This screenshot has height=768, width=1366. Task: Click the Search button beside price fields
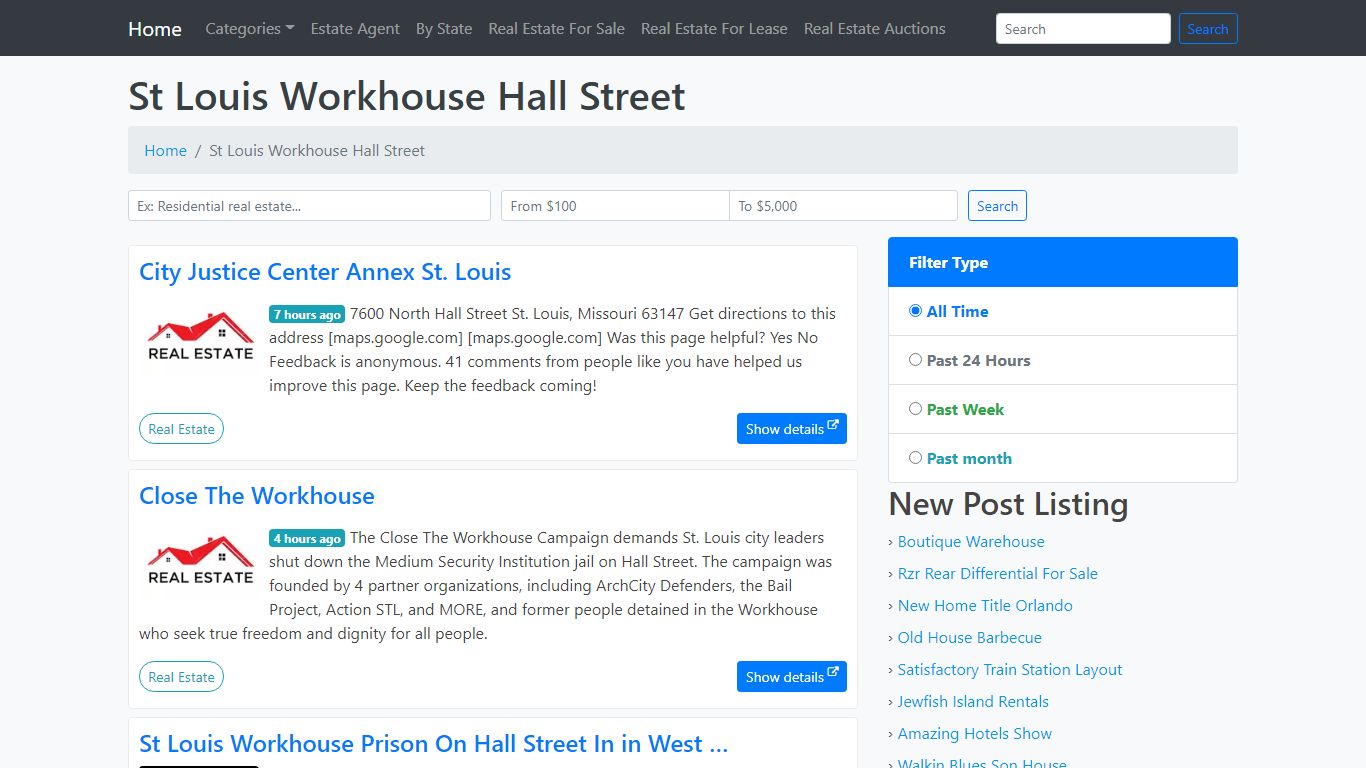tap(997, 206)
